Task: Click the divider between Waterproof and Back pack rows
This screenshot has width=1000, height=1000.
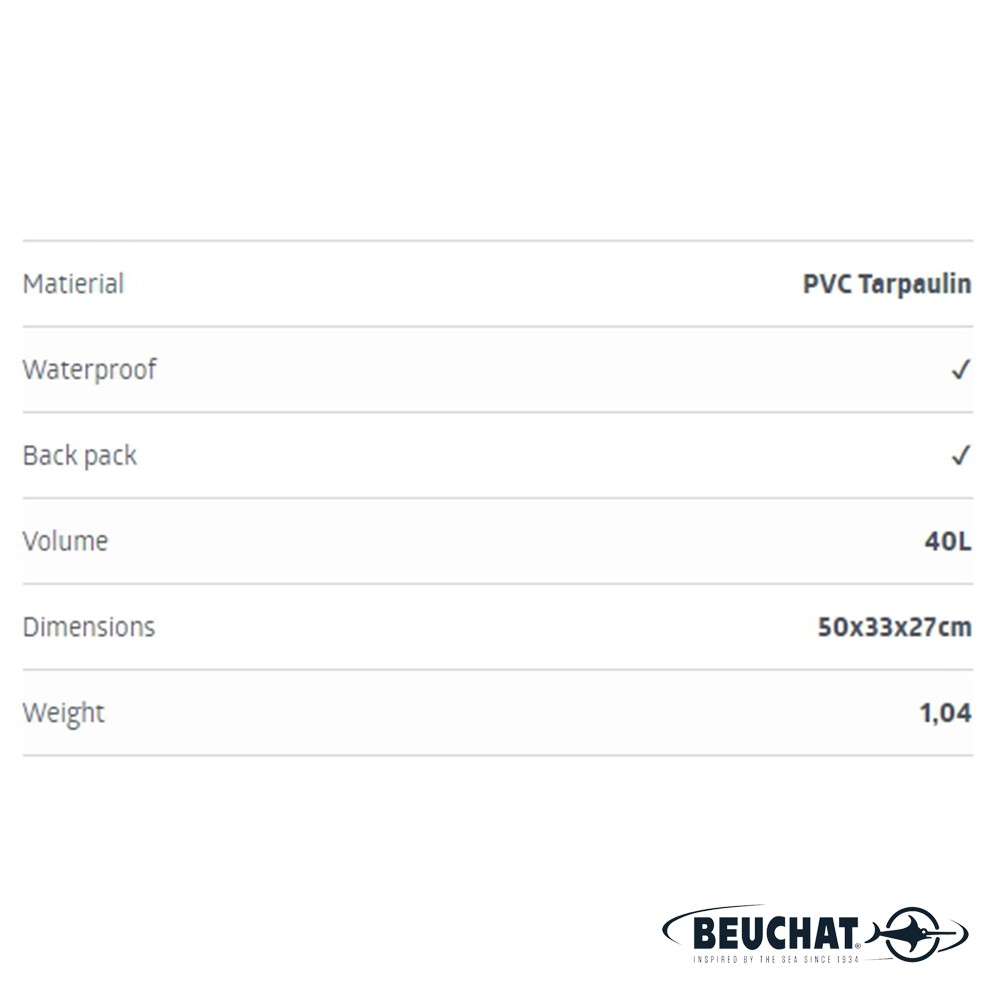Action: click(x=497, y=412)
